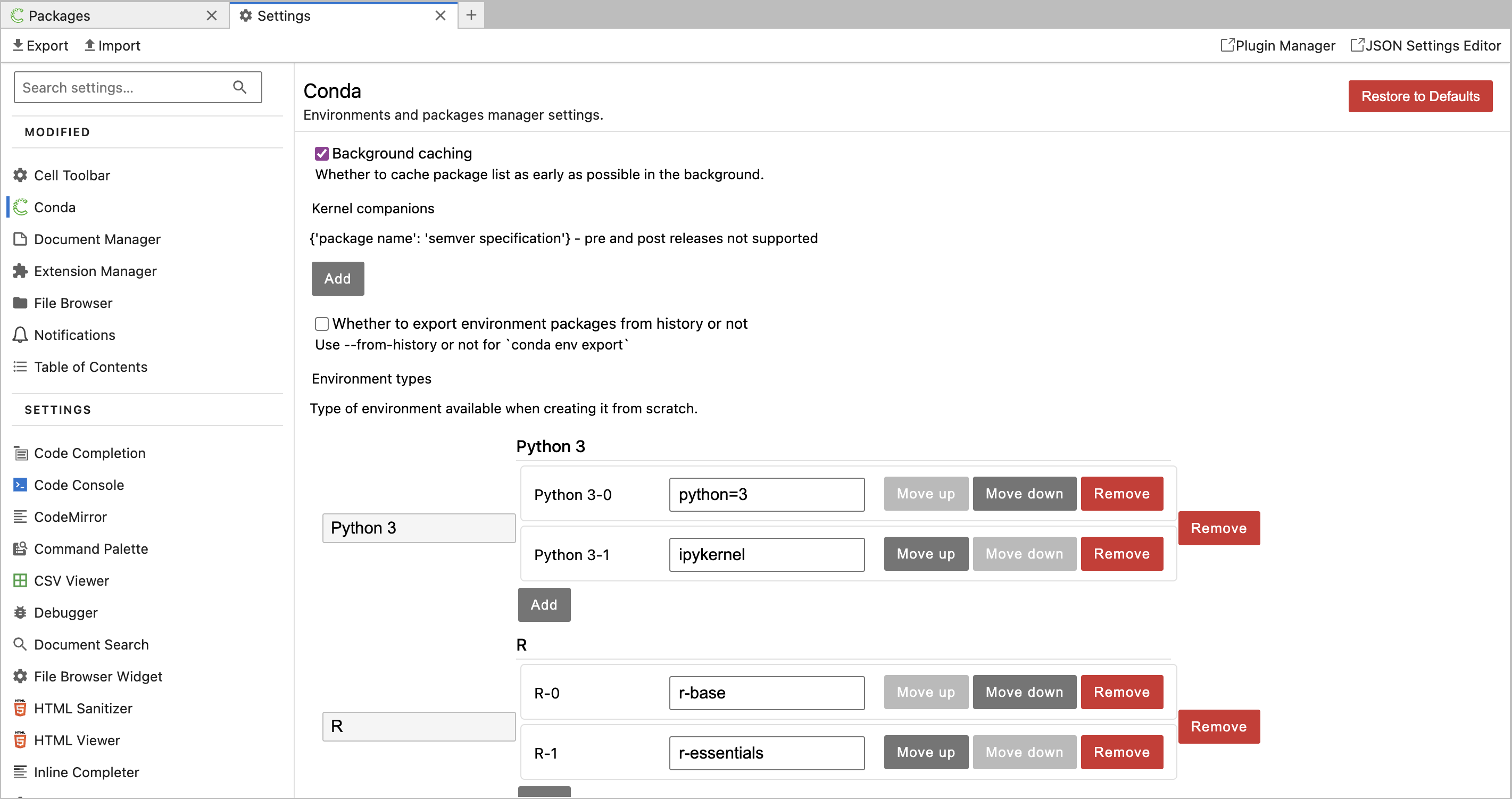This screenshot has height=799, width=1512.
Task: Click the python=3 text field
Action: click(767, 494)
